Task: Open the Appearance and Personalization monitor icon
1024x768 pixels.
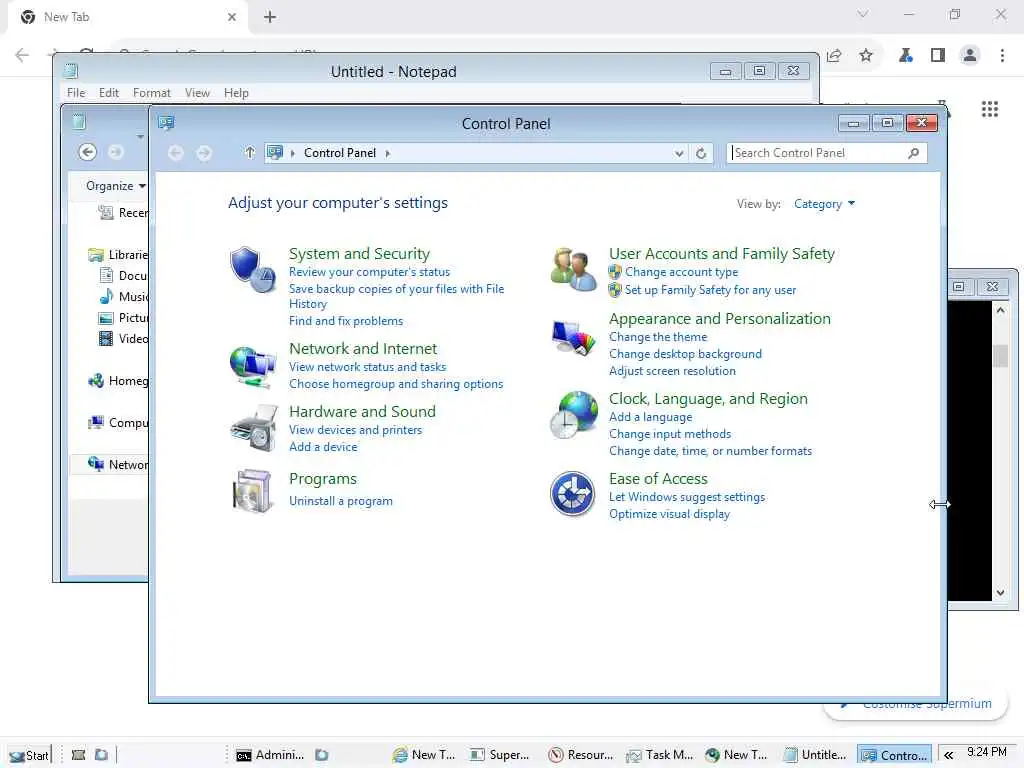Action: click(x=573, y=338)
